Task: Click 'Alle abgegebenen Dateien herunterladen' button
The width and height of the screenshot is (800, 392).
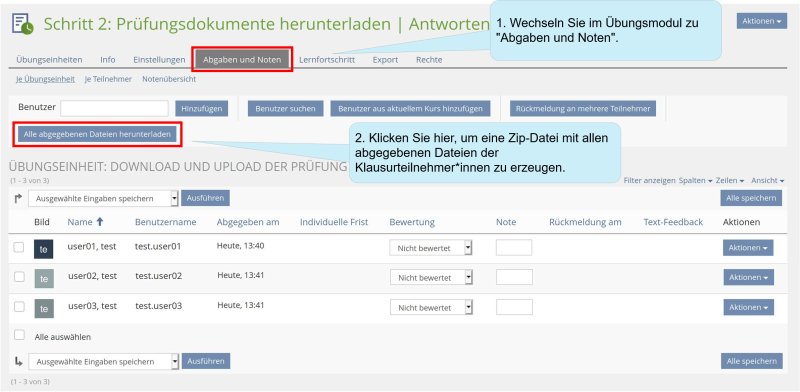Action: coord(97,134)
